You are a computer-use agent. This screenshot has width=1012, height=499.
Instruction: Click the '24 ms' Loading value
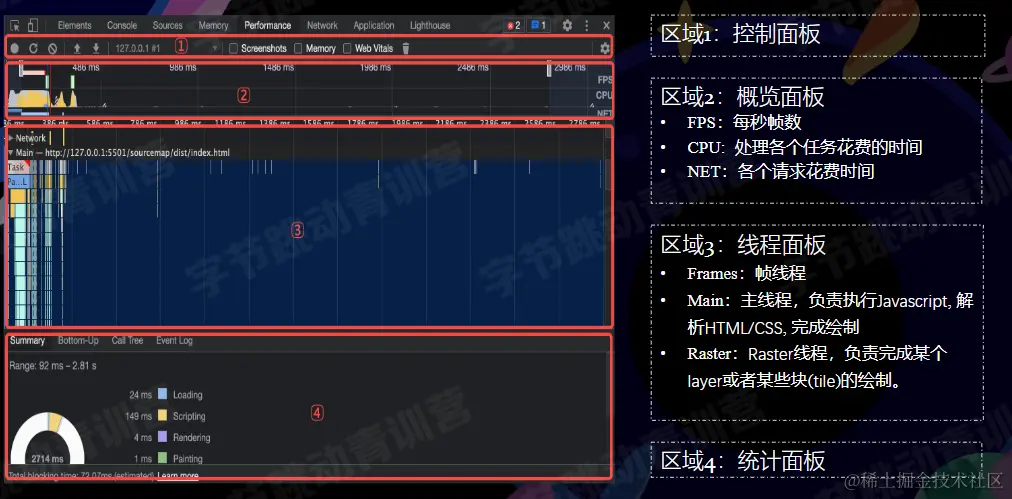[x=141, y=394]
